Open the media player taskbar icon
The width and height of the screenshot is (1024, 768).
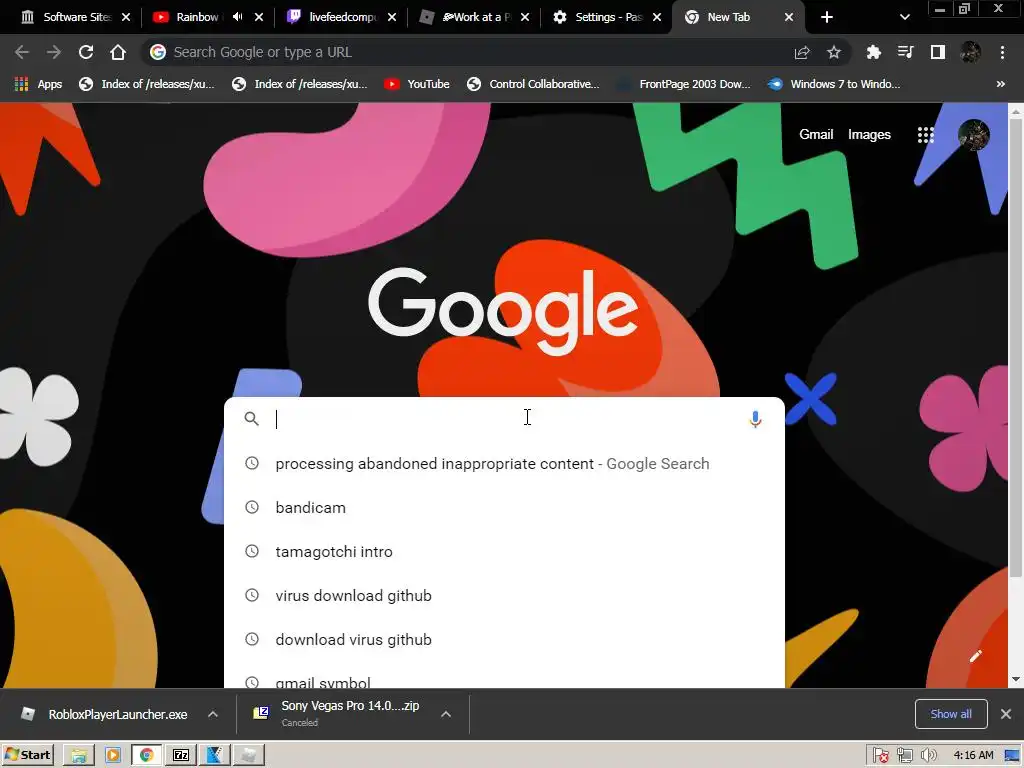click(112, 755)
